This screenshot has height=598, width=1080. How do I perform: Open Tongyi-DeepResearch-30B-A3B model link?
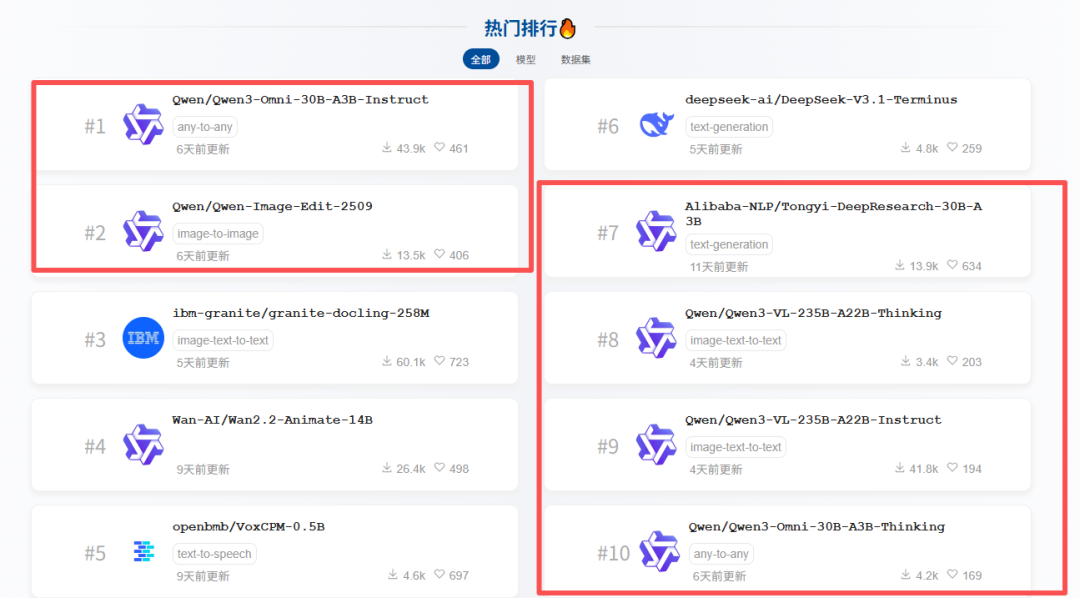(x=833, y=214)
